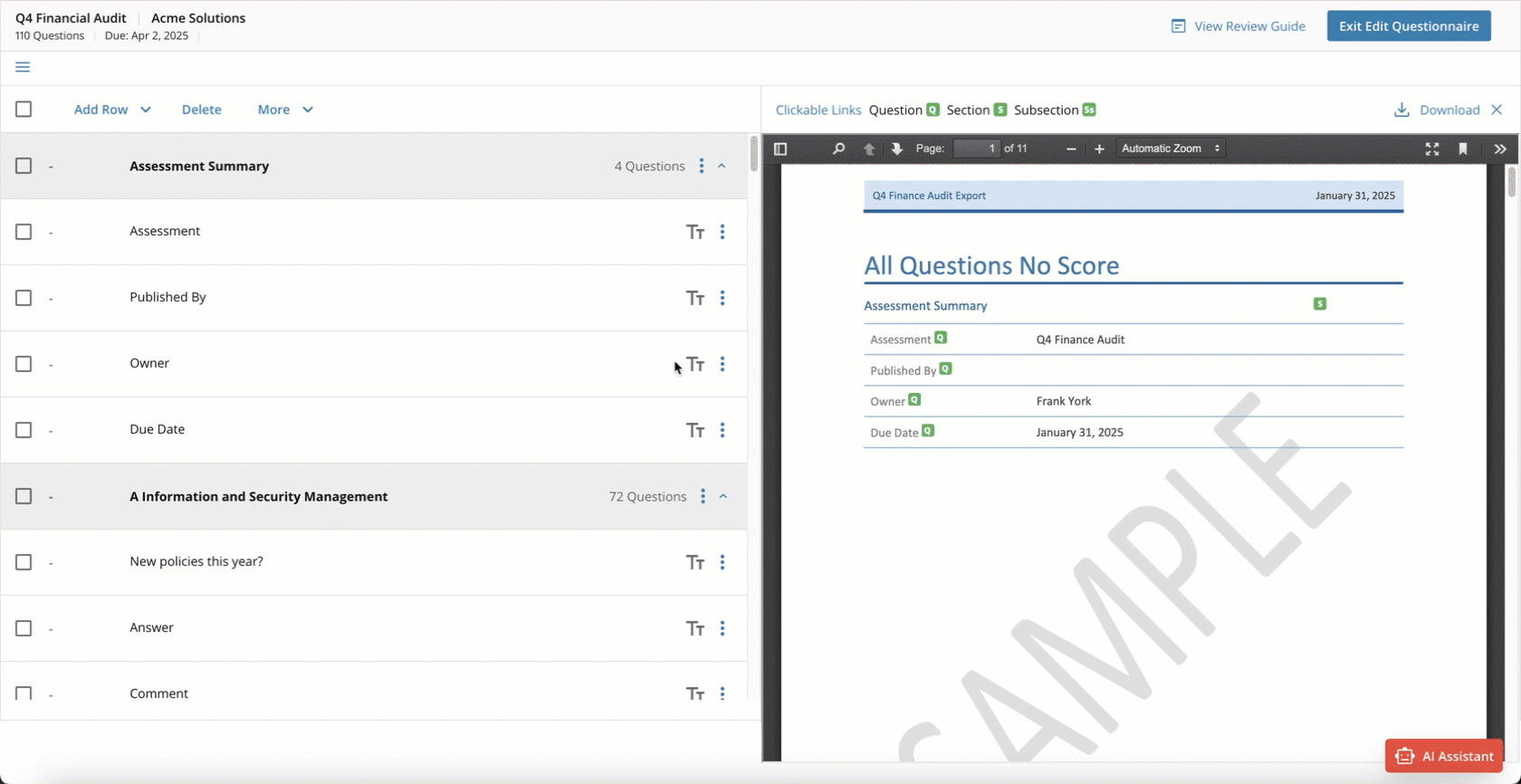The width and height of the screenshot is (1521, 784).
Task: Click the questionnaire list scrollbar
Action: coord(753,154)
